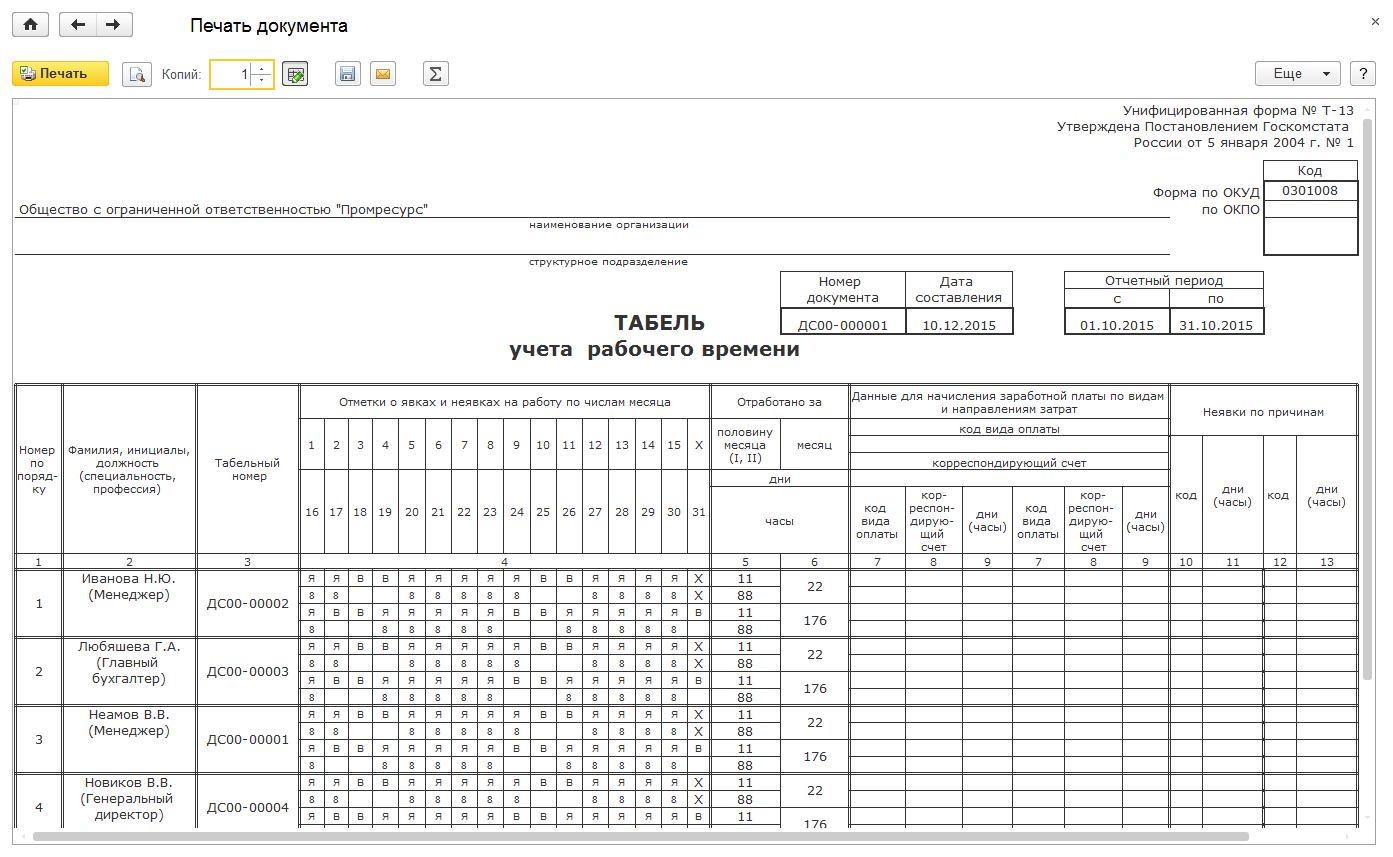The width and height of the screenshot is (1393, 857).
Task: Sum selected cells with the sigma icon
Action: 435,74
